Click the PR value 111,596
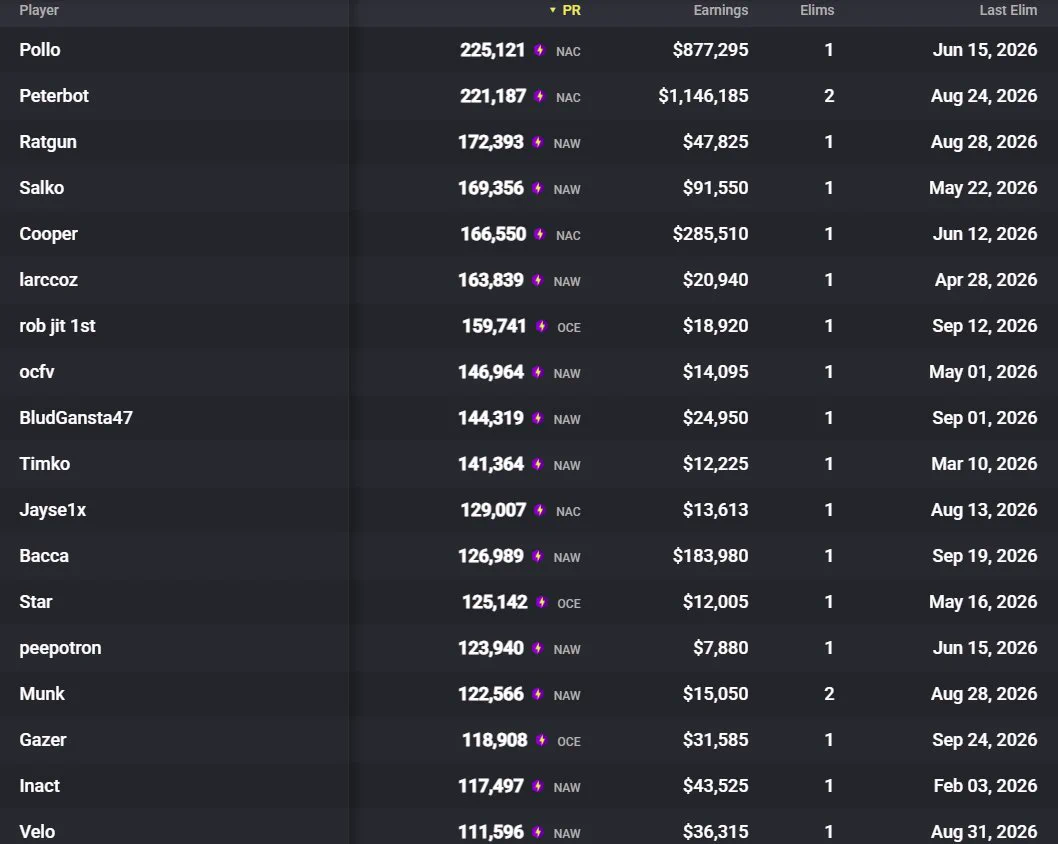 pyautogui.click(x=491, y=831)
